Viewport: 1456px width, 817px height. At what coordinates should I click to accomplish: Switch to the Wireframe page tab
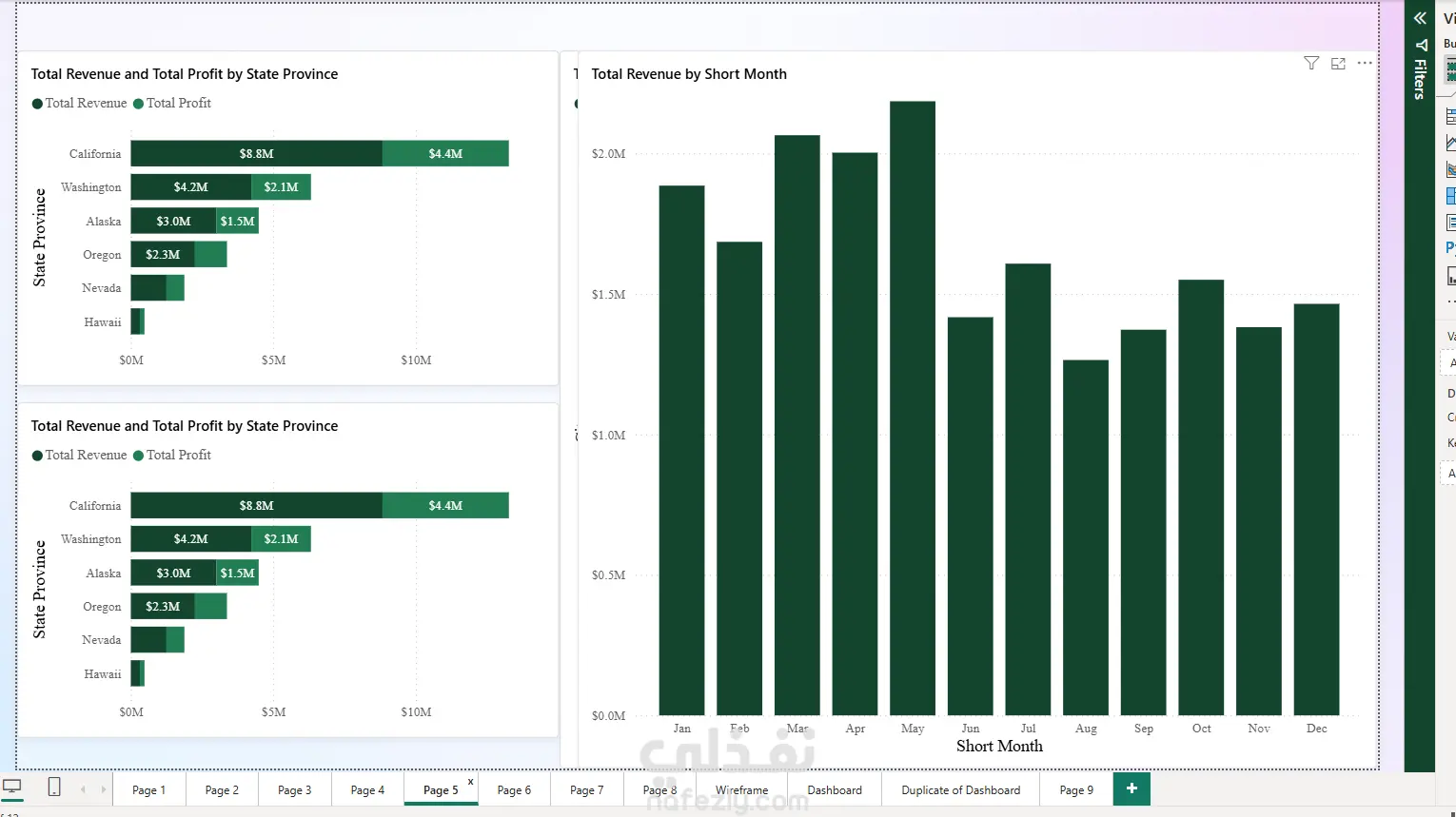(x=741, y=789)
